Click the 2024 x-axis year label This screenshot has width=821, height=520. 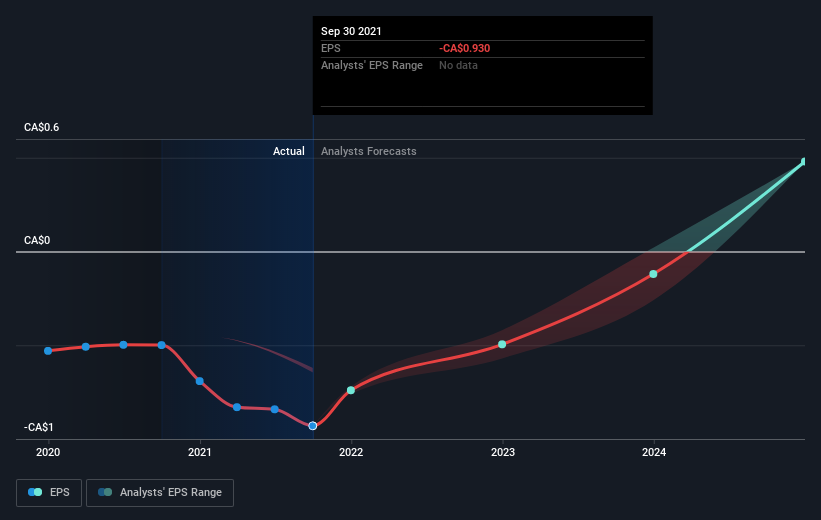[654, 452]
